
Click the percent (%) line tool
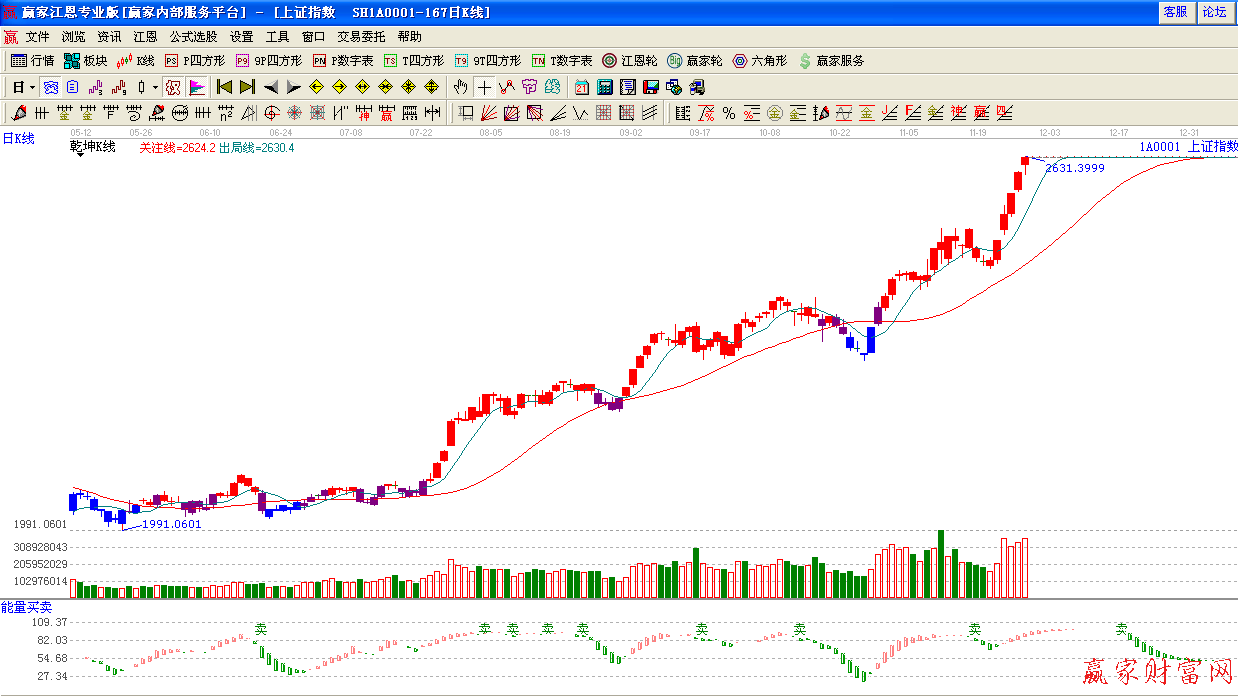pos(729,113)
